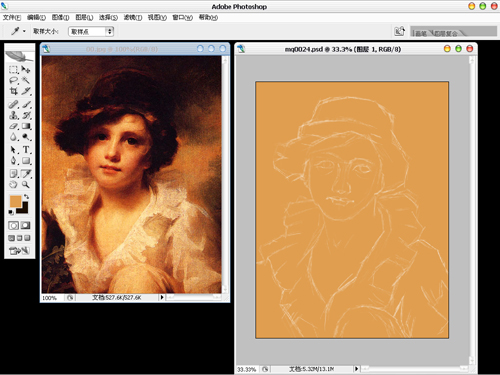Reset to default foreground and background colors
This screenshot has height=375, width=500.
click(11, 212)
